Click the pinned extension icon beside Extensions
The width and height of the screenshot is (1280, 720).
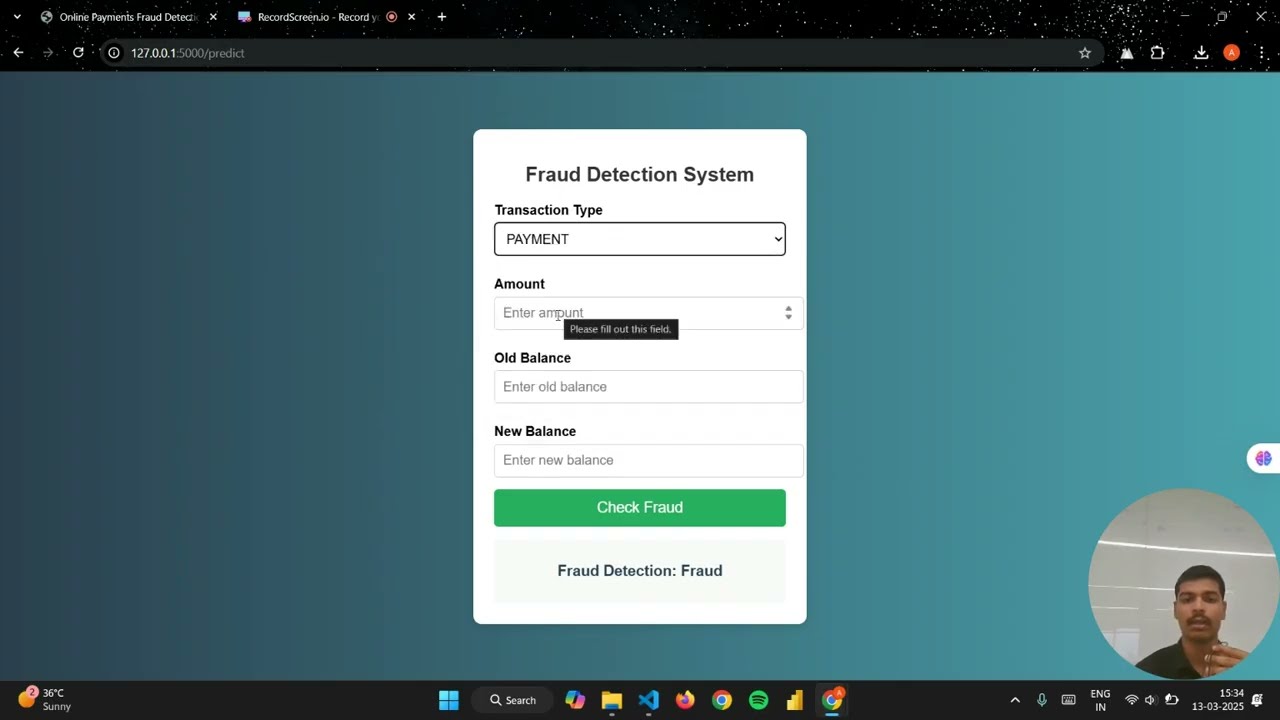pyautogui.click(x=1126, y=53)
